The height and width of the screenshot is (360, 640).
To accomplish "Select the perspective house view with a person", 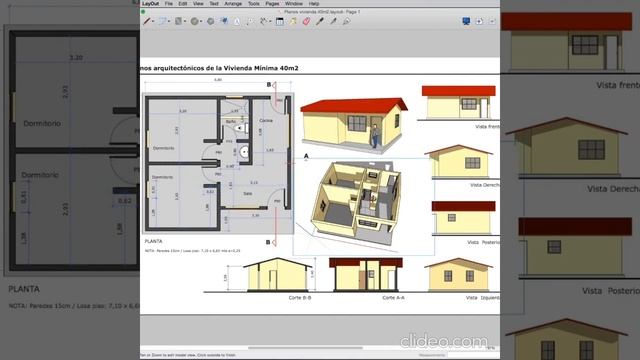I will coord(353,125).
